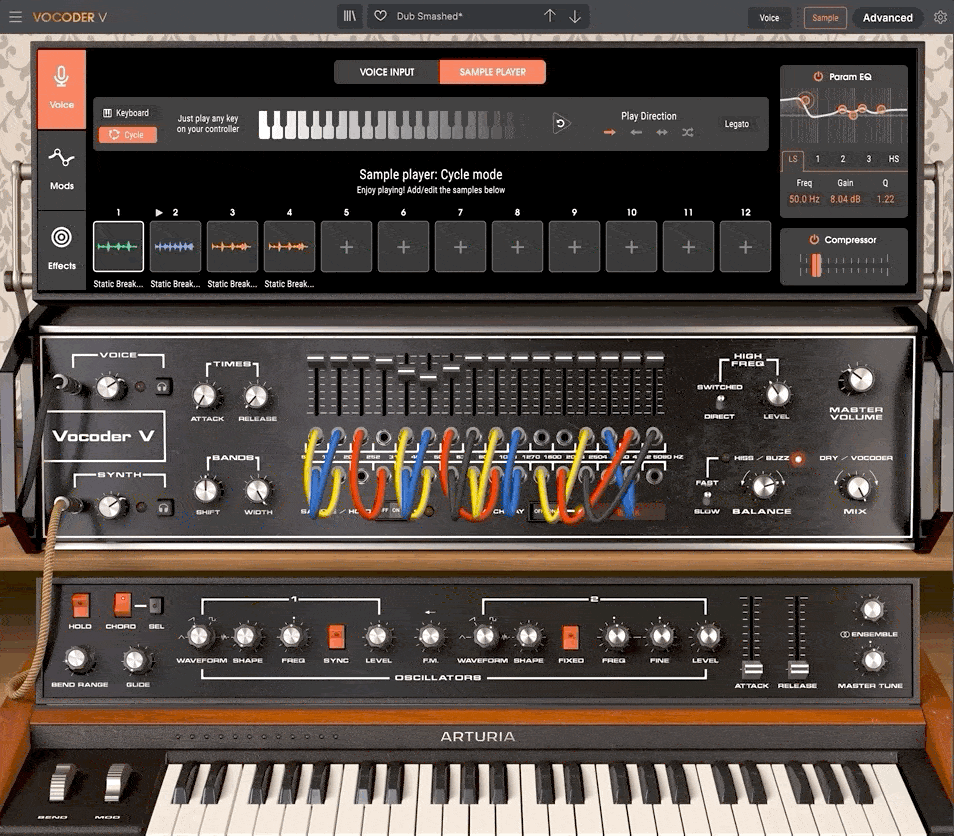Click the Bands Width knob

(257, 490)
